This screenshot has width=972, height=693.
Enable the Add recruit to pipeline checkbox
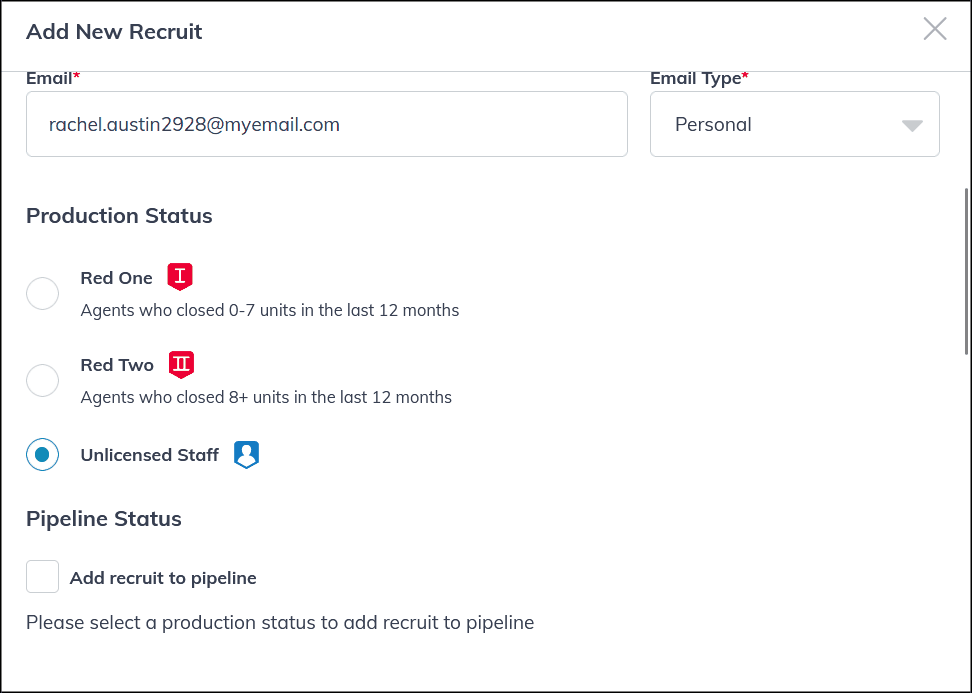point(42,576)
